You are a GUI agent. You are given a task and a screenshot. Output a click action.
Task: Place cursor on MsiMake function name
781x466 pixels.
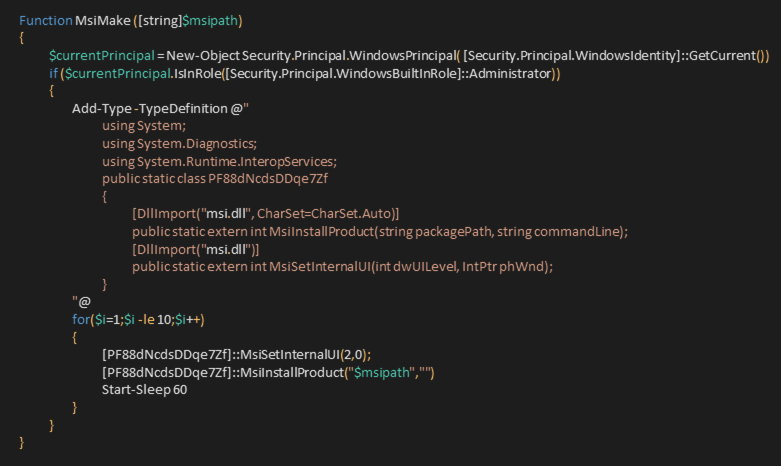[103, 20]
